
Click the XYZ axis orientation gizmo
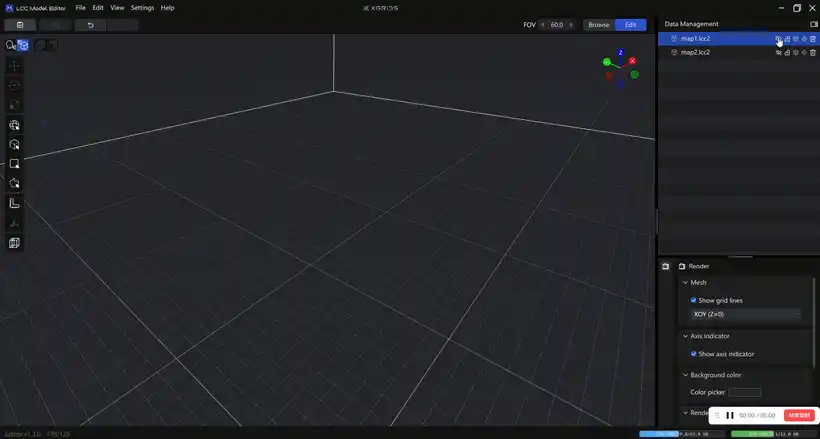620,68
